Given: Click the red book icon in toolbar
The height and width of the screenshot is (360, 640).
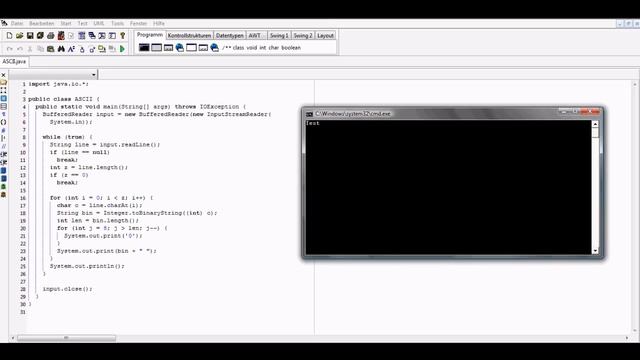Looking at the screenshot, I should point(61,36).
